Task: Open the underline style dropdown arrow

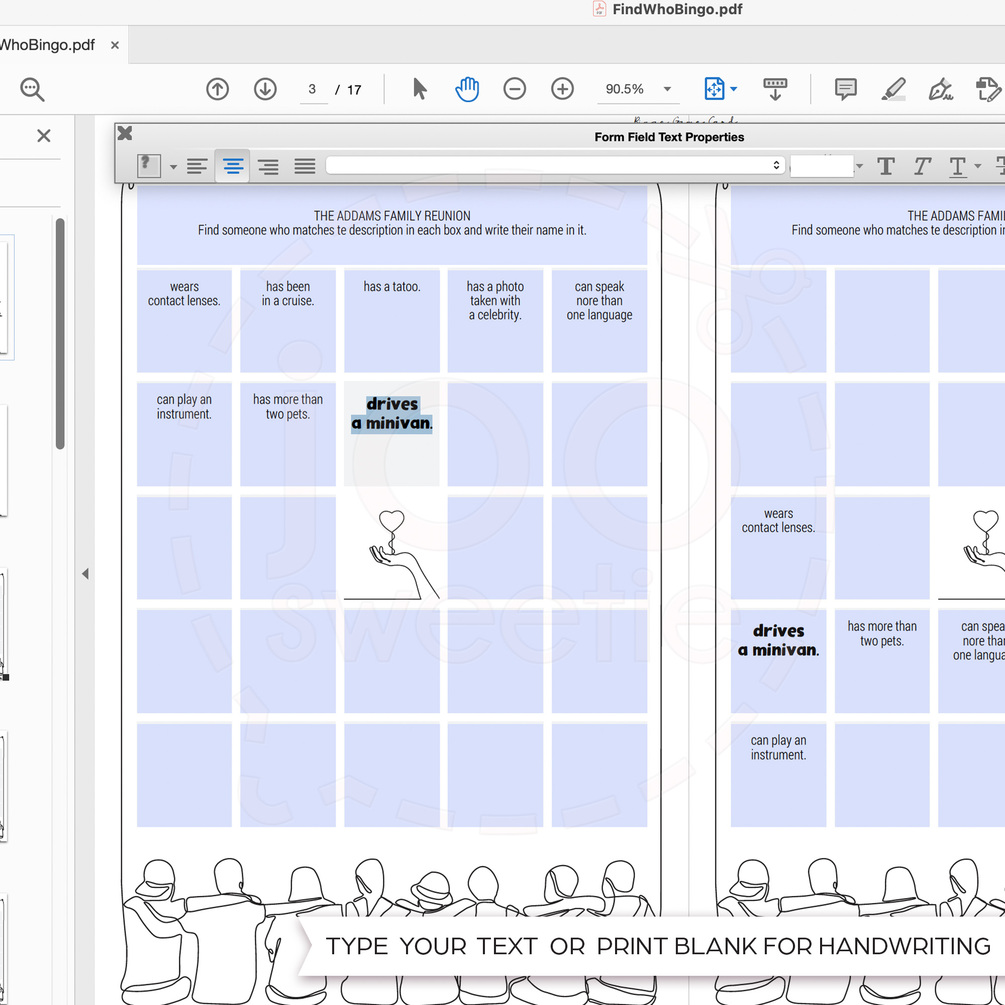Action: point(978,166)
